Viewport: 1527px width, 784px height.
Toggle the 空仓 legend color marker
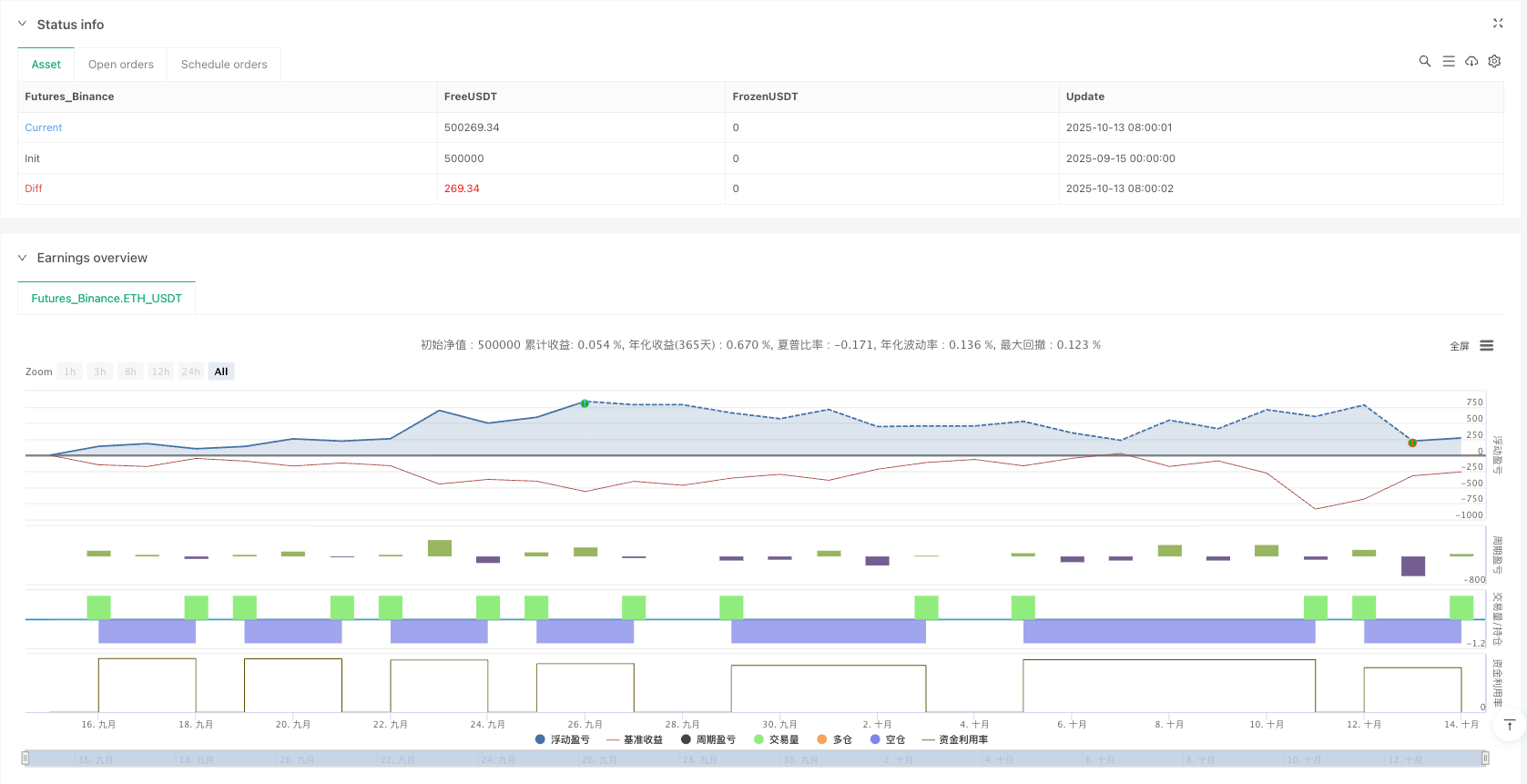click(876, 739)
